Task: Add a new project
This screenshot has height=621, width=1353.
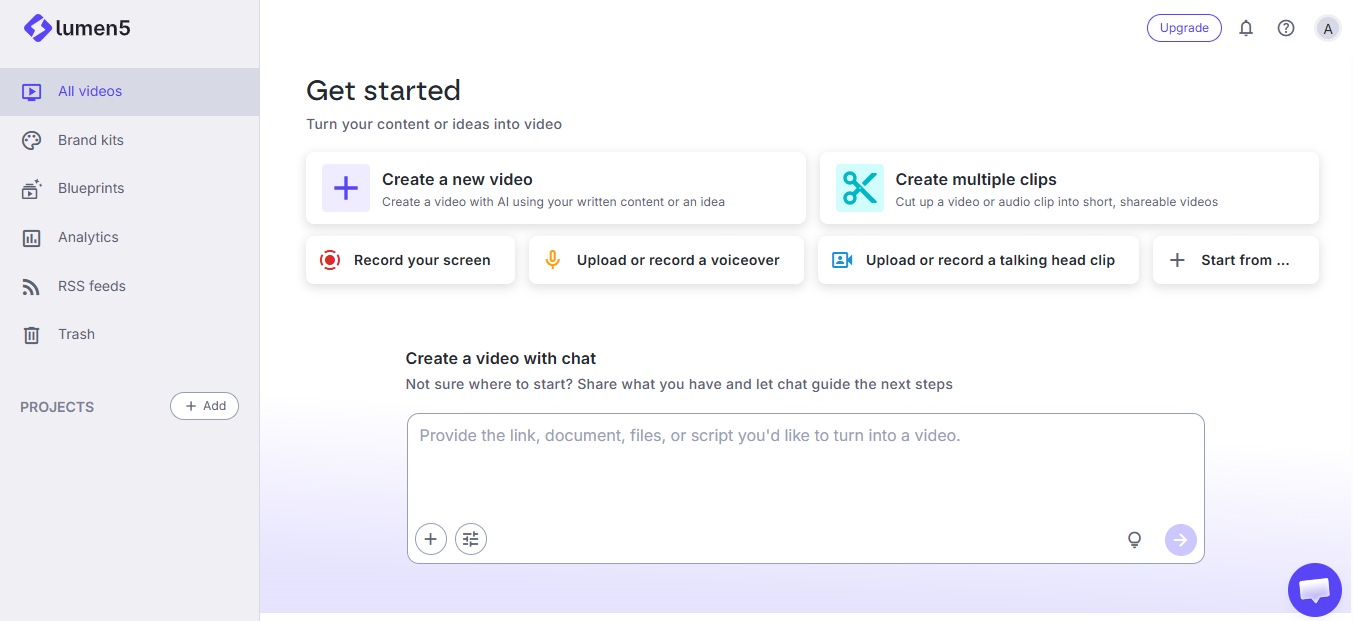Action: click(204, 406)
